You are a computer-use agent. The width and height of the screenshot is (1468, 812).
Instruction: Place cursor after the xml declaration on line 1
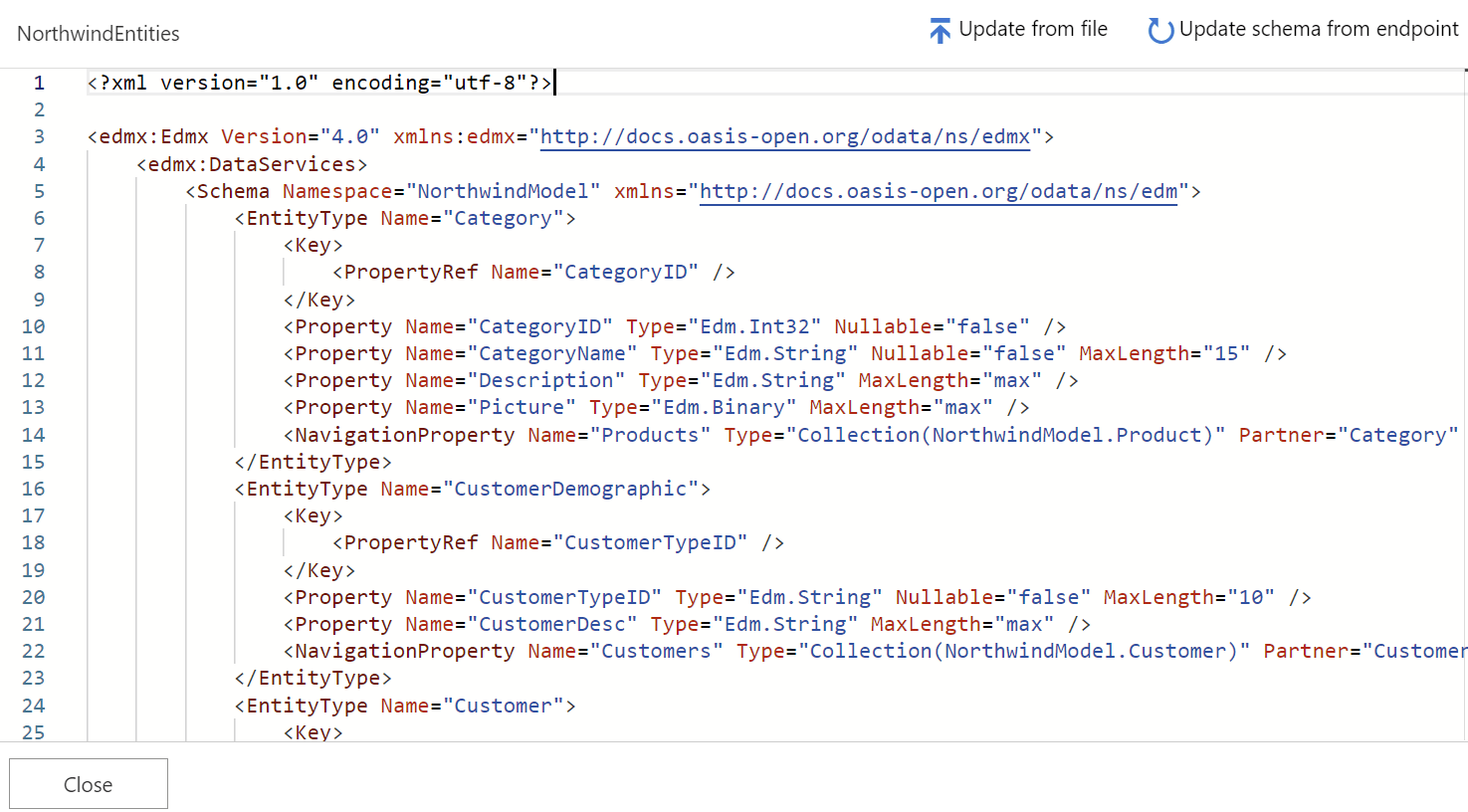(554, 83)
